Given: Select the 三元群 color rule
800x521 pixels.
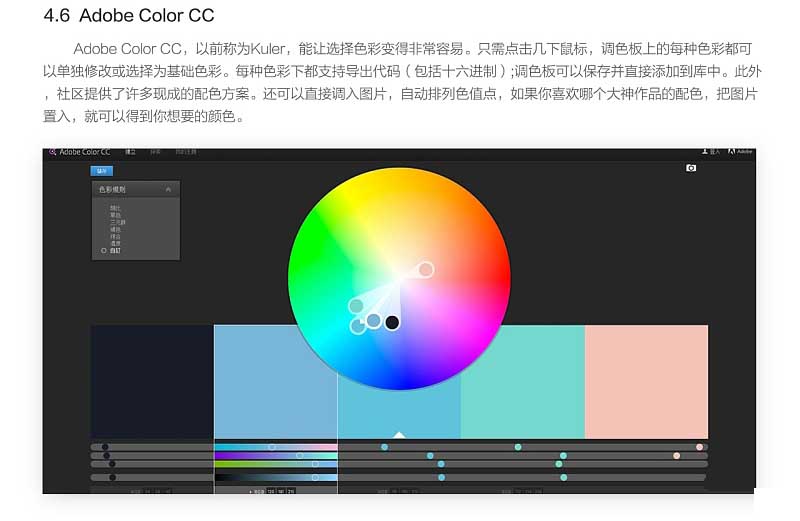Looking at the screenshot, I should coord(118,222).
